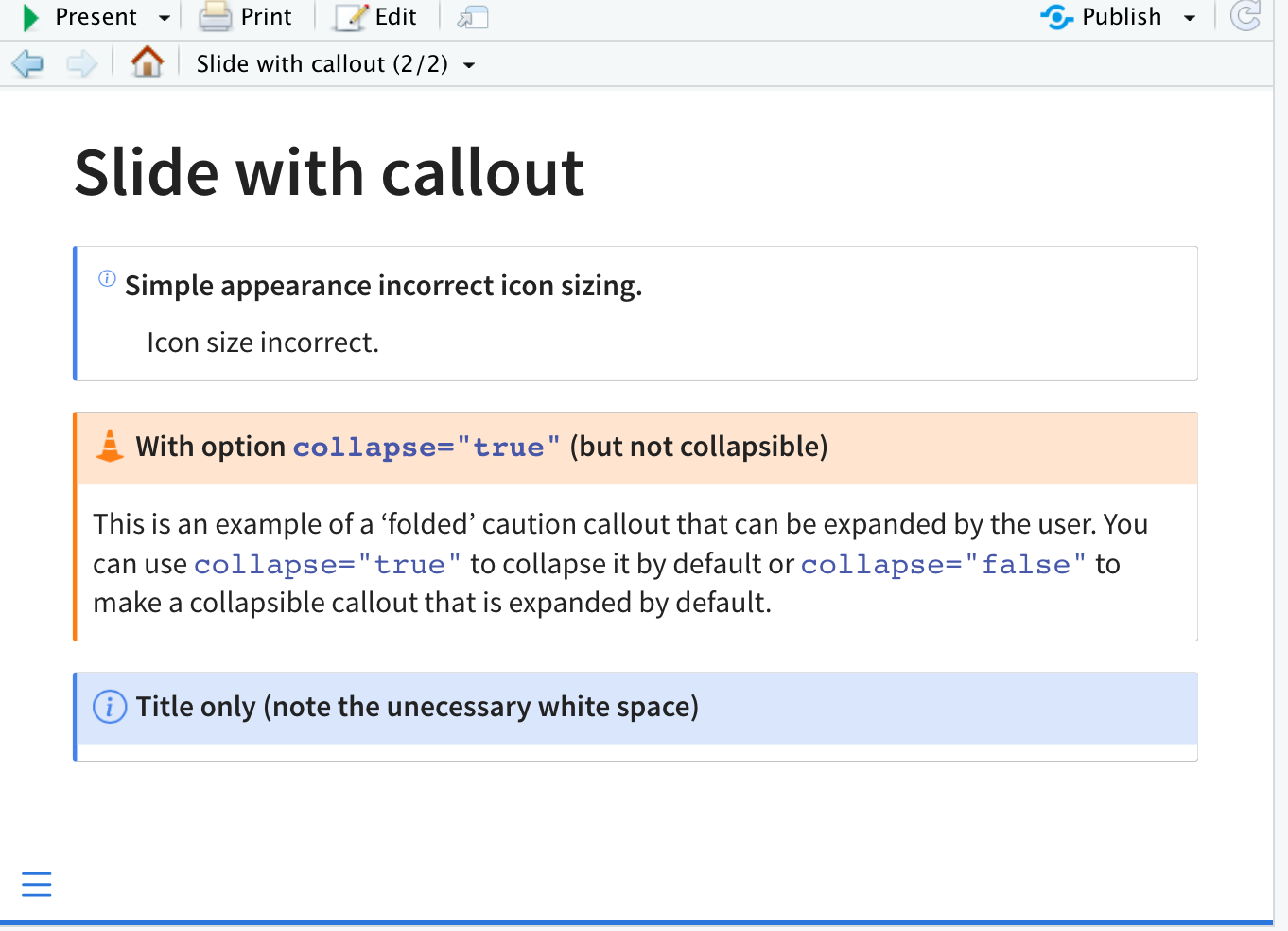Open the slide menu hamburger icon
Image resolution: width=1288 pixels, height=931 pixels.
[x=37, y=884]
